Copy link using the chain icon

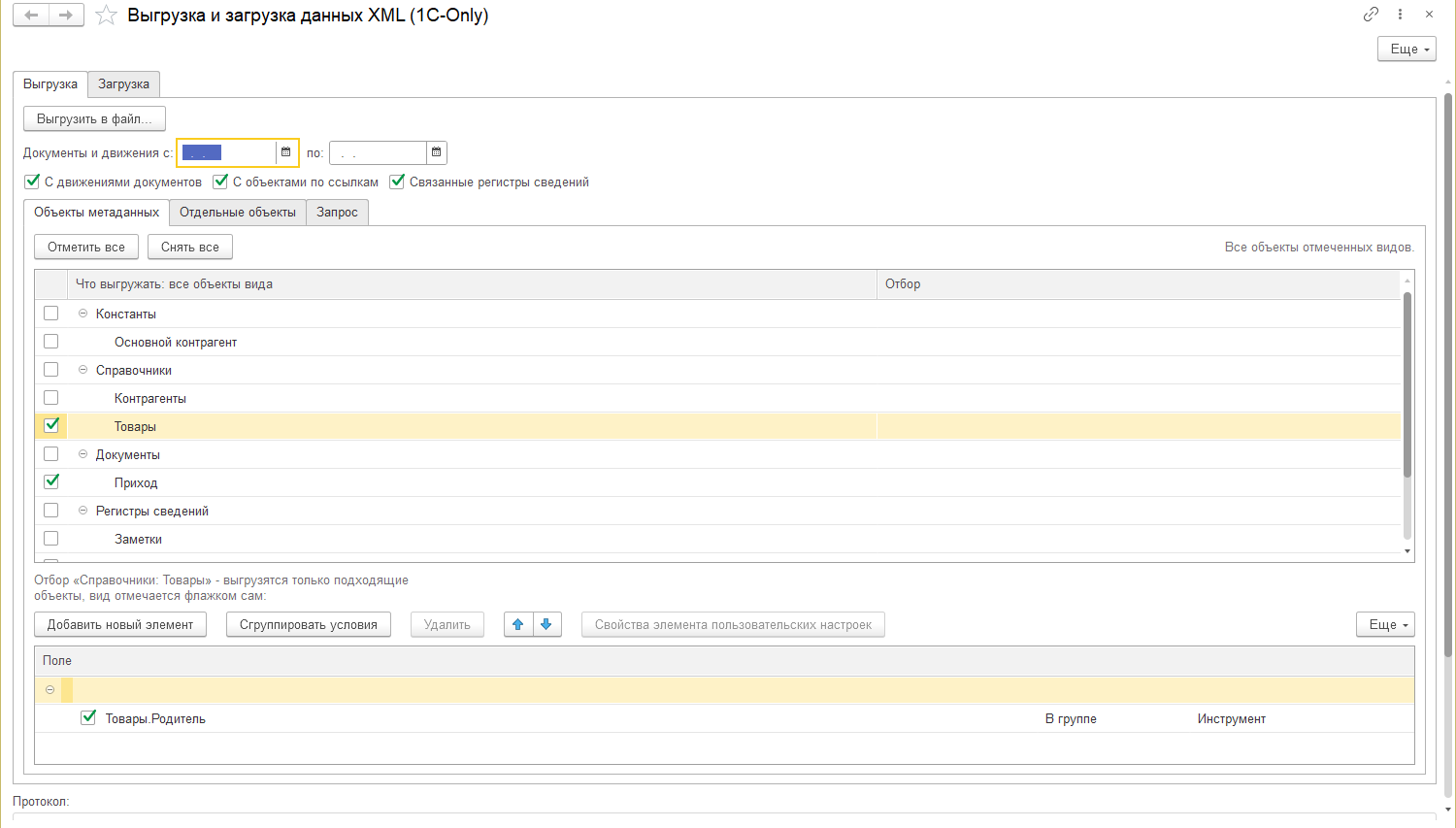1371,14
